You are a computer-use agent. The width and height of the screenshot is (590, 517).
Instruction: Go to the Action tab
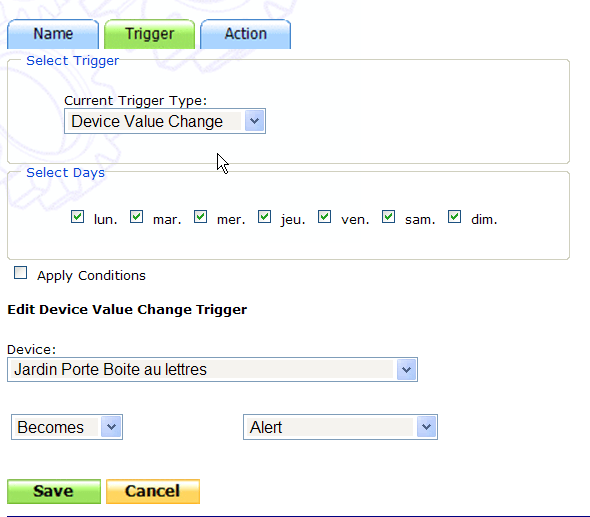tap(245, 34)
